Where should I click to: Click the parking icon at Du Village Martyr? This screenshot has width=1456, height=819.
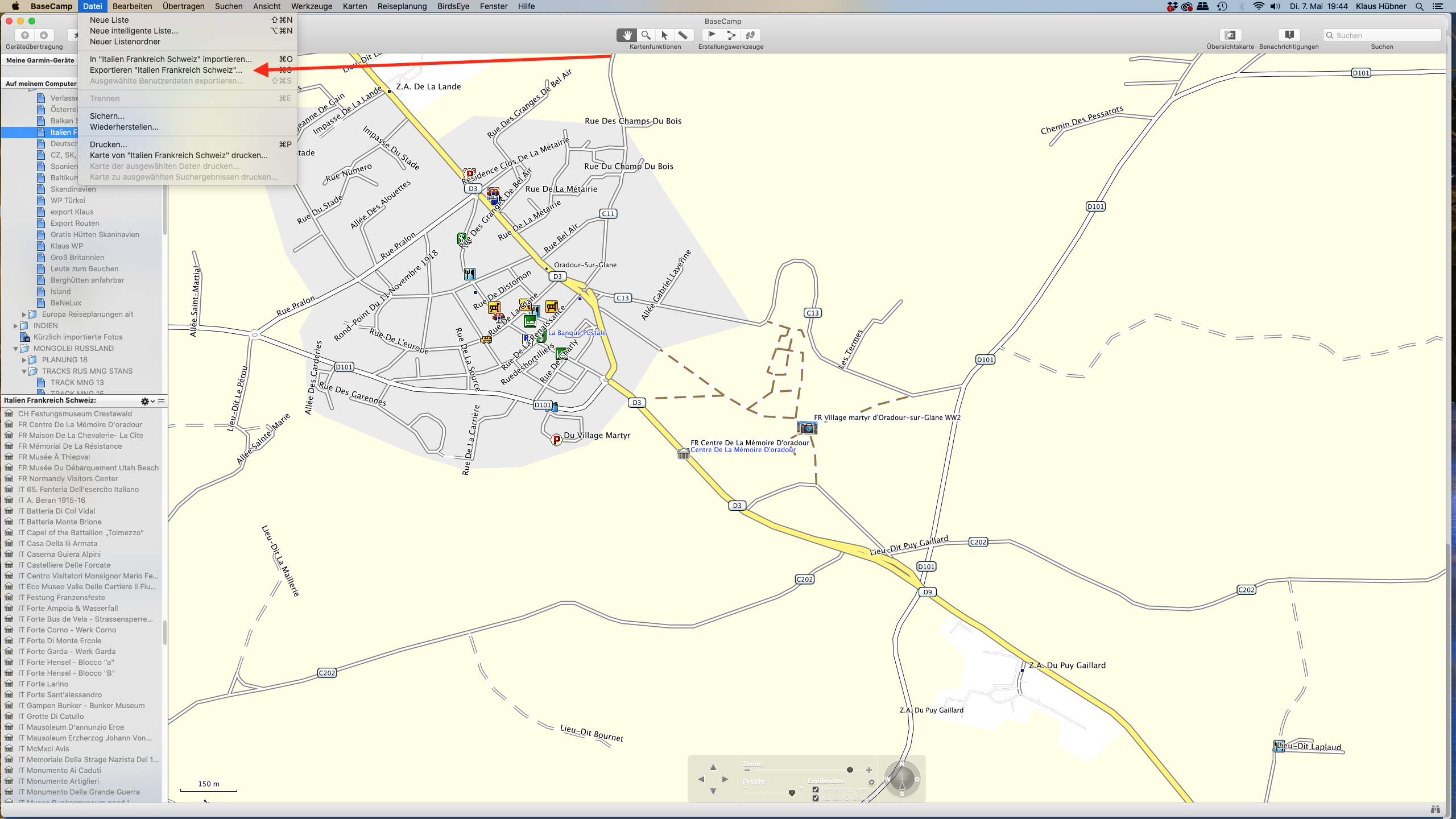(556, 440)
